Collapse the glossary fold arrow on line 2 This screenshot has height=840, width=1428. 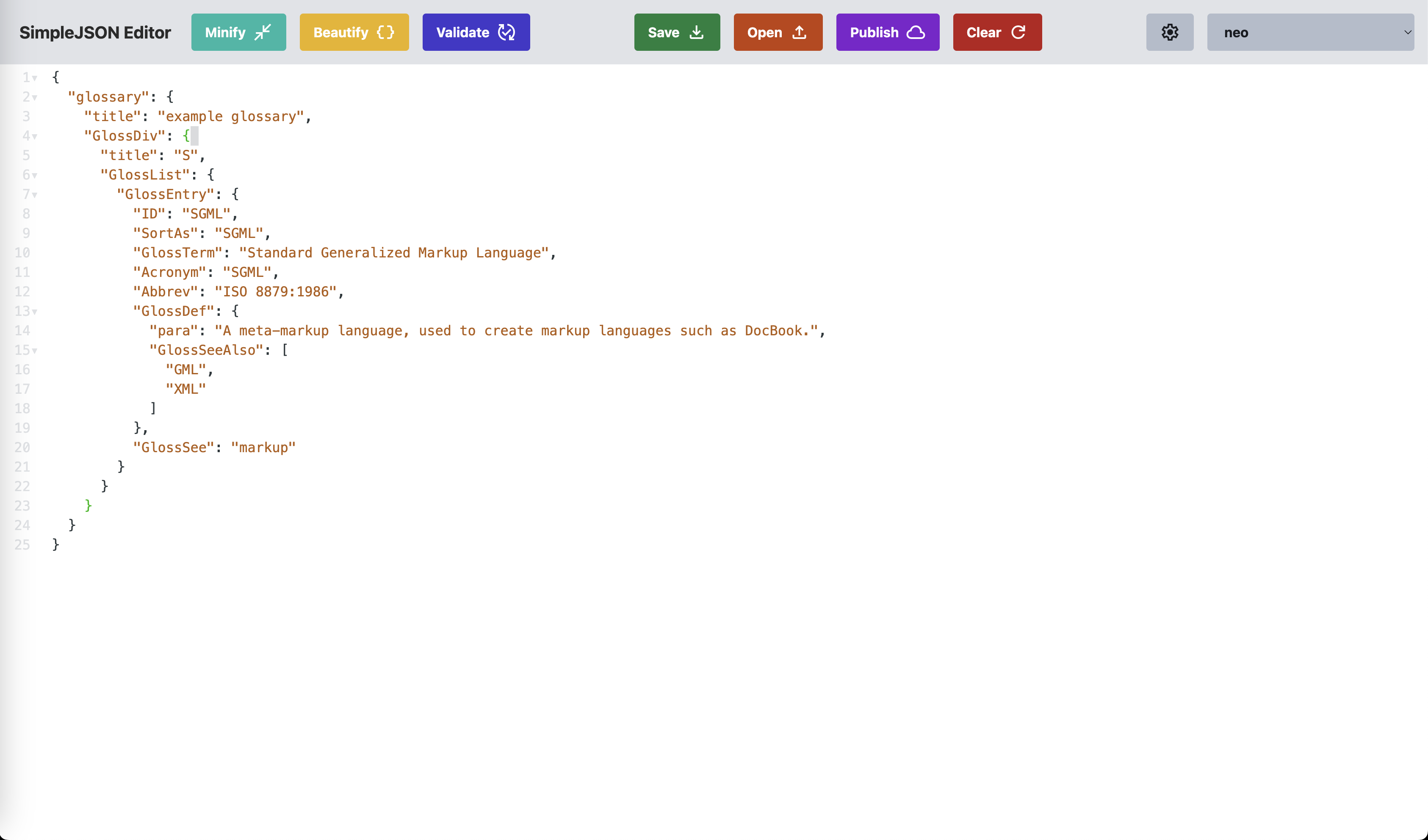point(35,97)
